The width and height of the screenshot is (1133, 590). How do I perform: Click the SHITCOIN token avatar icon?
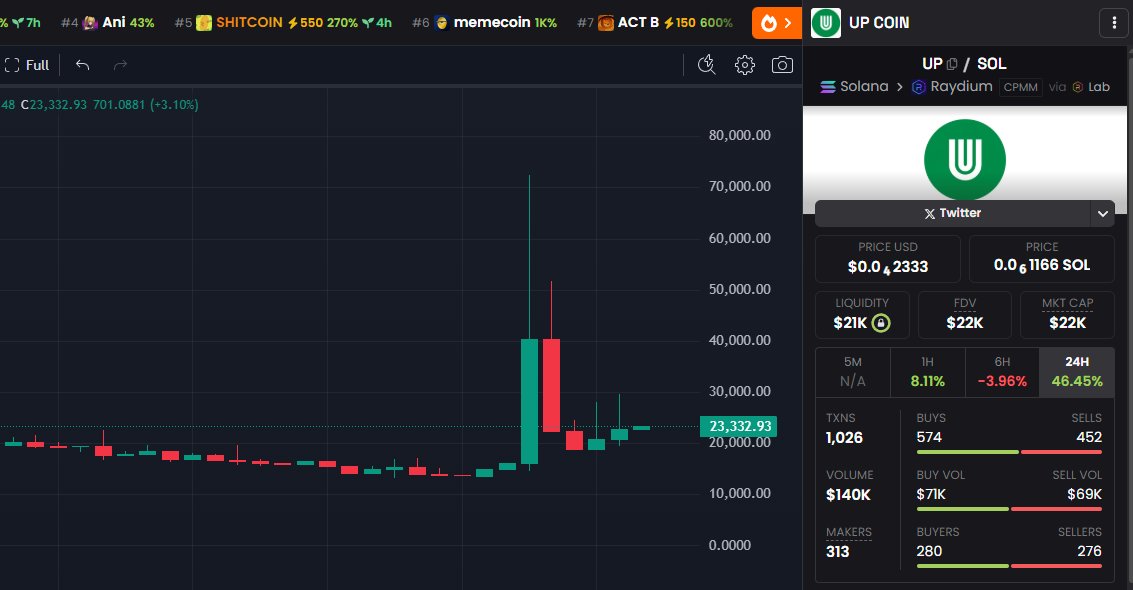204,23
